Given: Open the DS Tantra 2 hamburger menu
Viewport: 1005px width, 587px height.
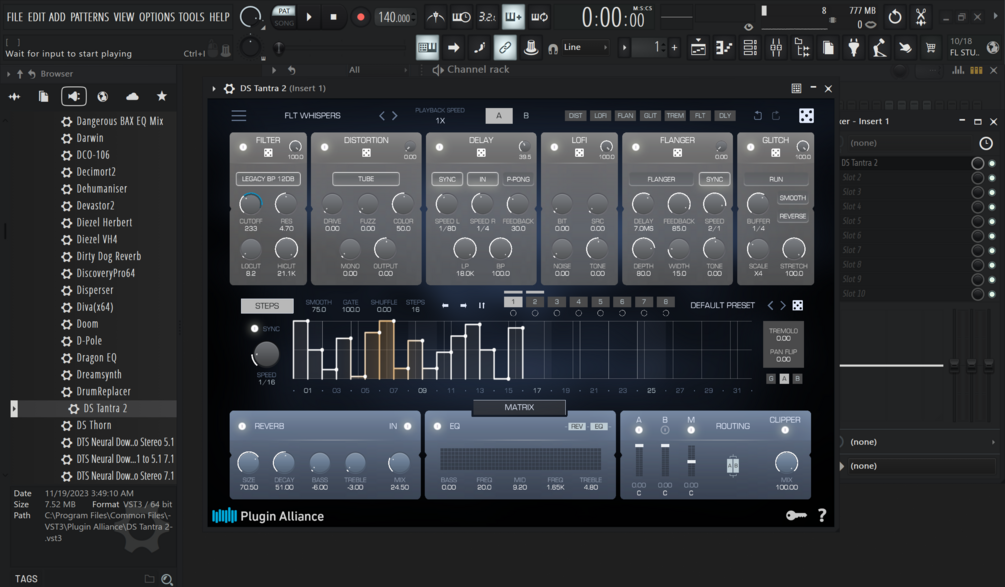Looking at the screenshot, I should (x=238, y=115).
